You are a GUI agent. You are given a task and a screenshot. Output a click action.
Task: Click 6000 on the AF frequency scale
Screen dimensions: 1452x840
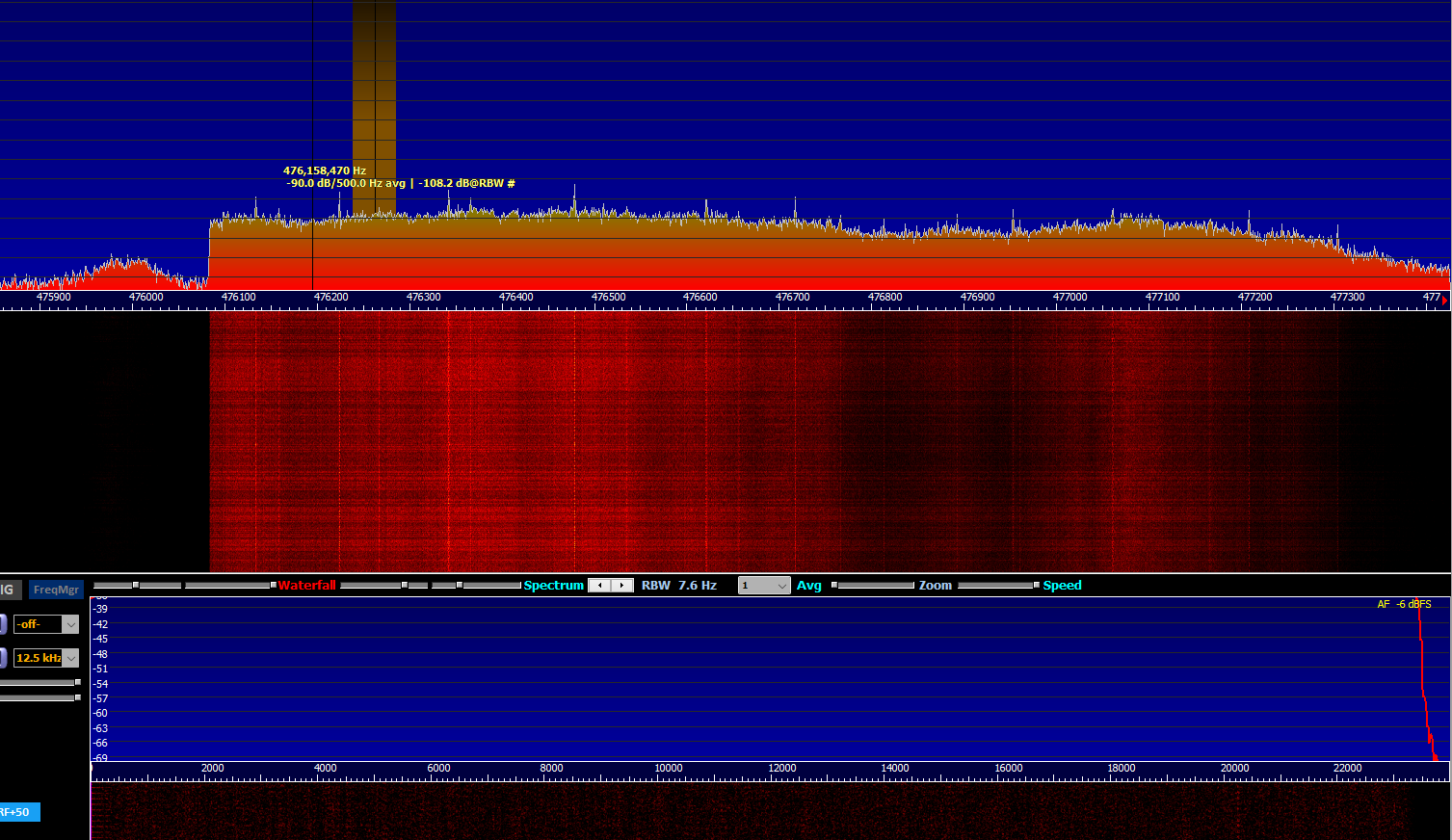click(438, 768)
